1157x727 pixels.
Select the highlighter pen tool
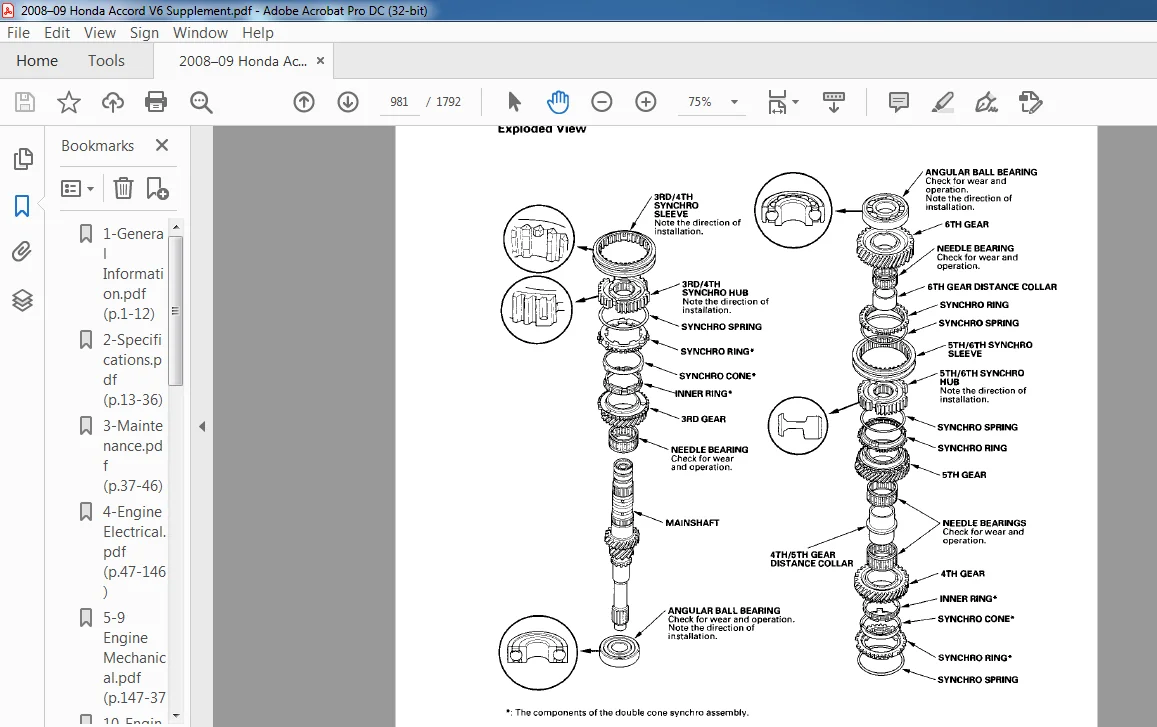tap(942, 102)
